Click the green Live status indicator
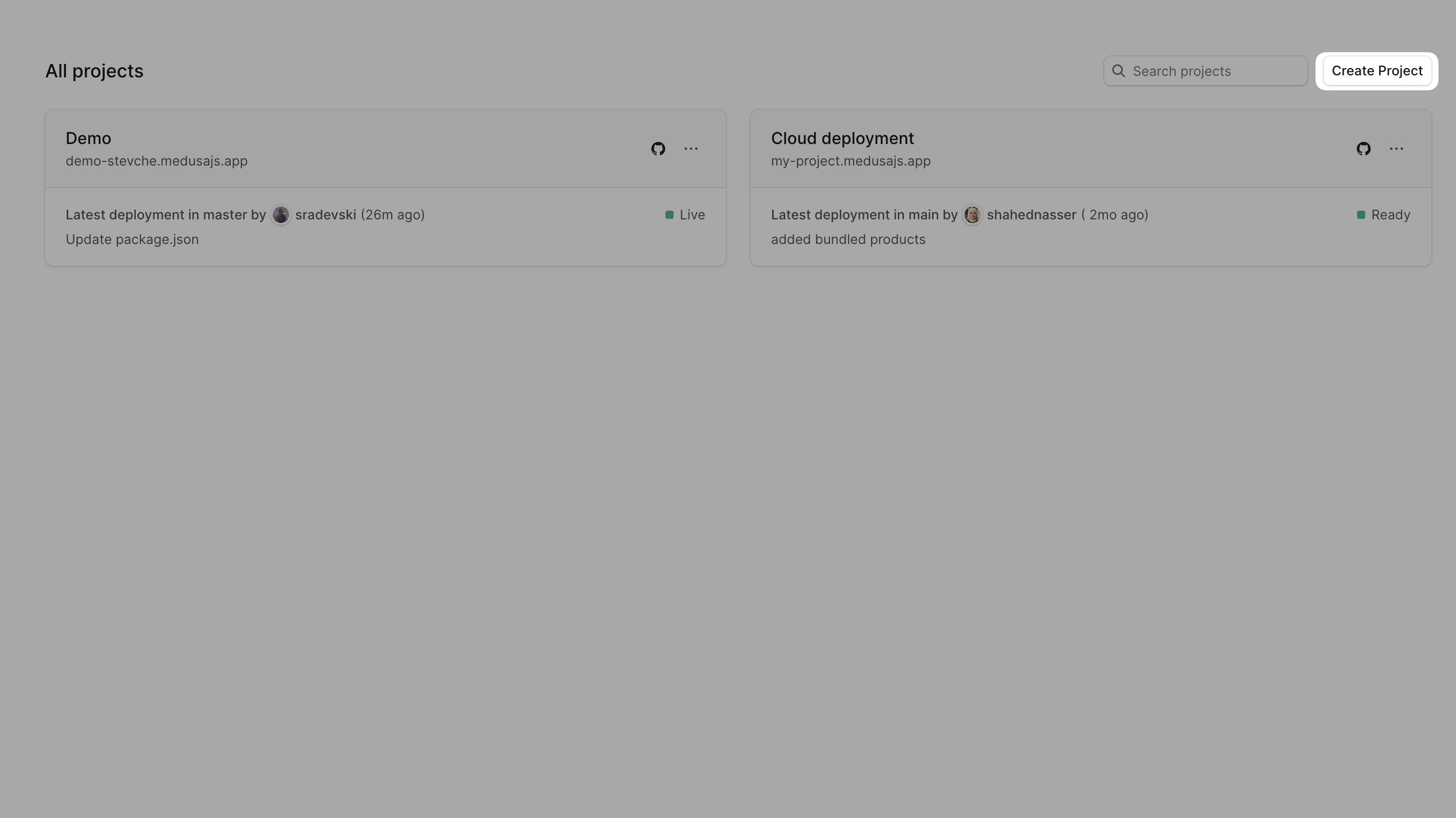 [669, 215]
